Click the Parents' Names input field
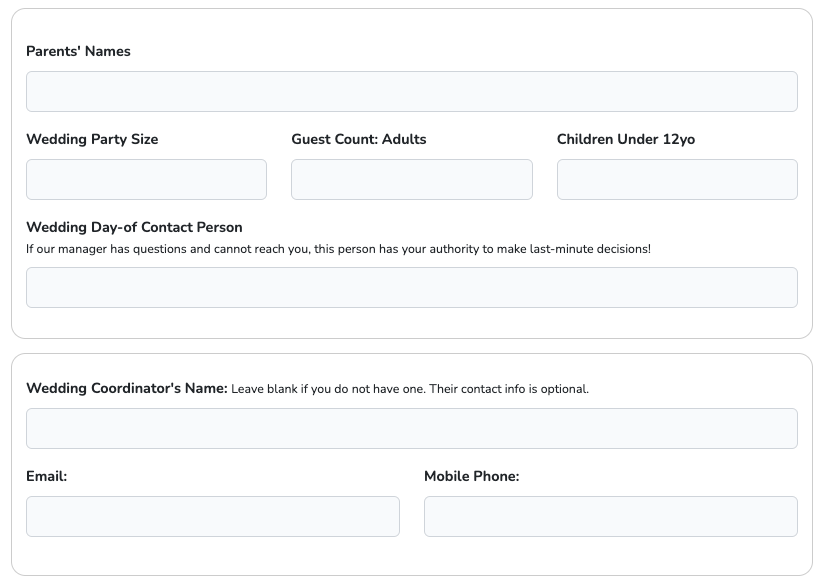827x582 pixels. click(x=411, y=91)
